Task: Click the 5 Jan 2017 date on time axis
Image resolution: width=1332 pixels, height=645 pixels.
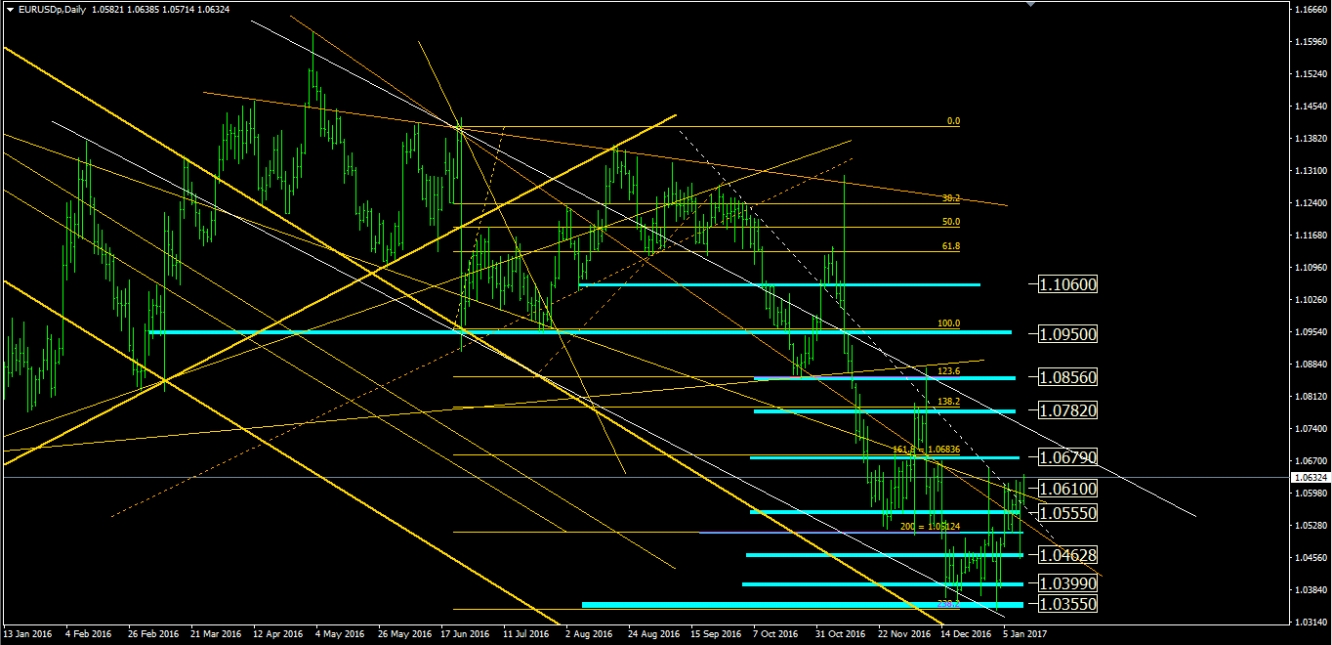Action: [x=1025, y=633]
